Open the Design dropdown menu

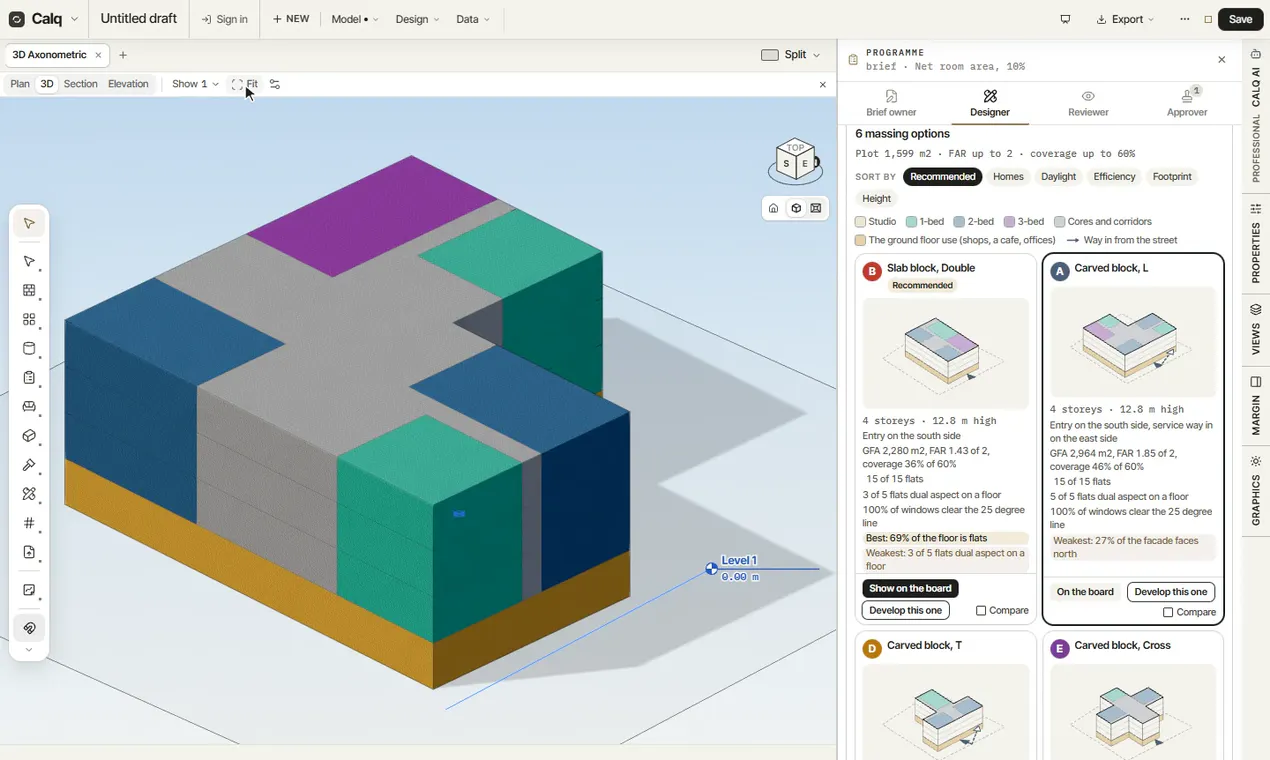[x=417, y=19]
